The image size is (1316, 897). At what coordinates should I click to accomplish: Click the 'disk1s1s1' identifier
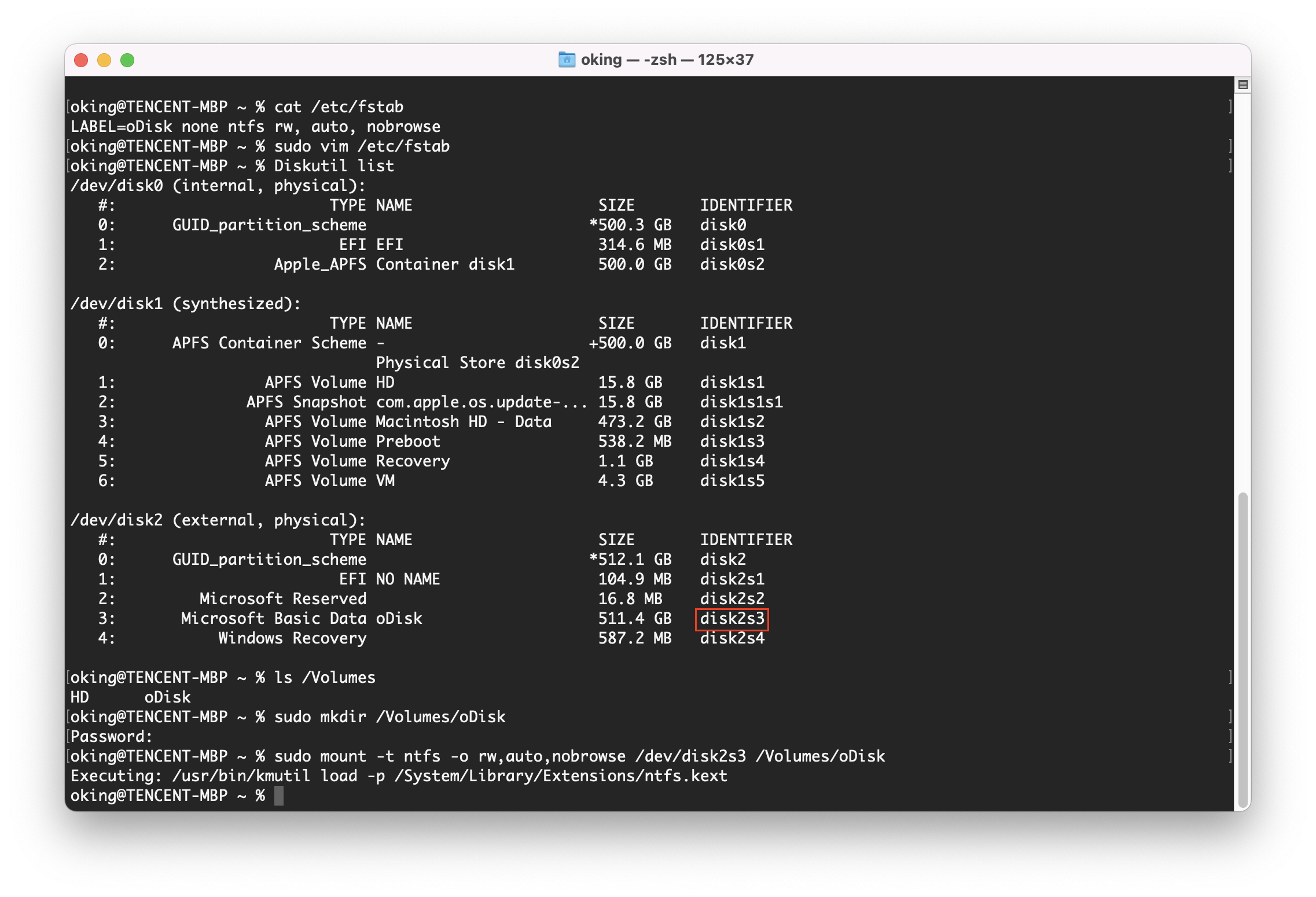tap(741, 402)
